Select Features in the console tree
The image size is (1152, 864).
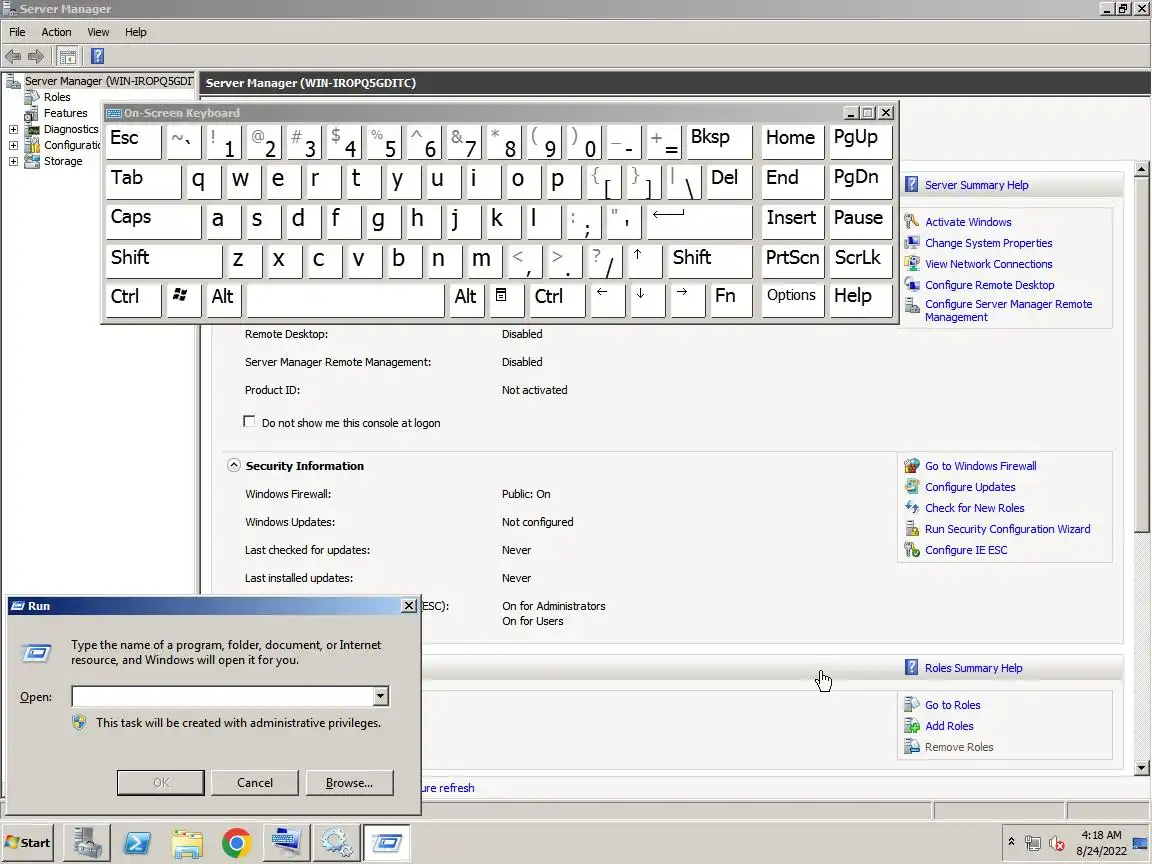[x=65, y=113]
